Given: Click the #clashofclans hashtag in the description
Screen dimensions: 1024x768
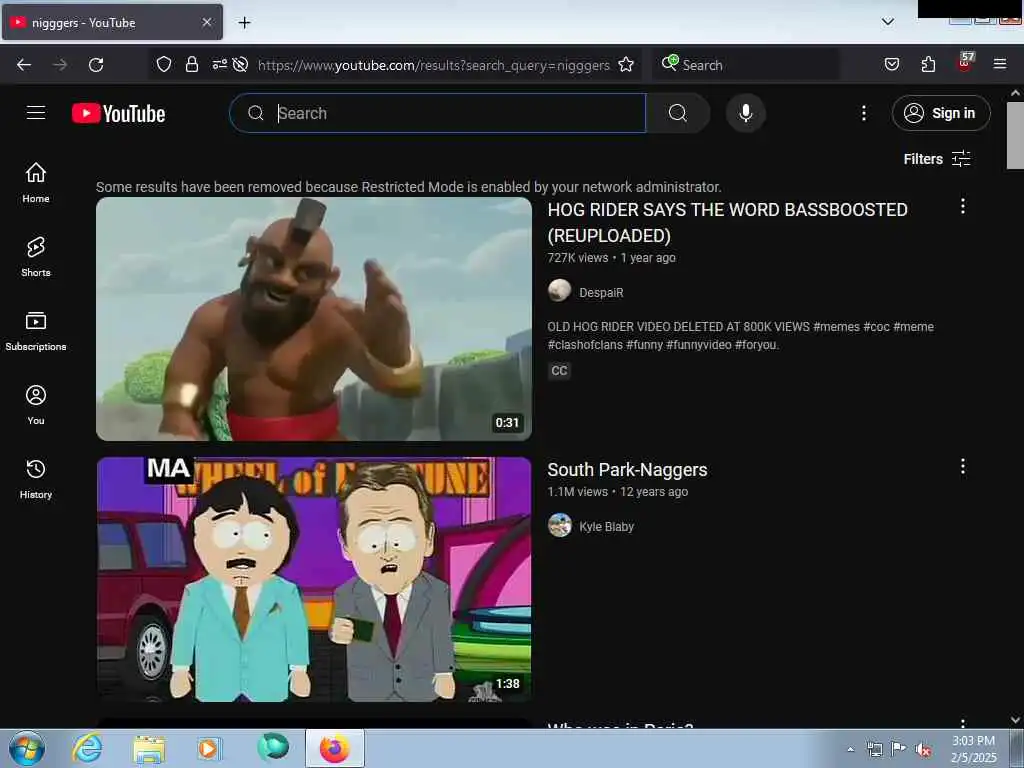Looking at the screenshot, I should 585,345.
